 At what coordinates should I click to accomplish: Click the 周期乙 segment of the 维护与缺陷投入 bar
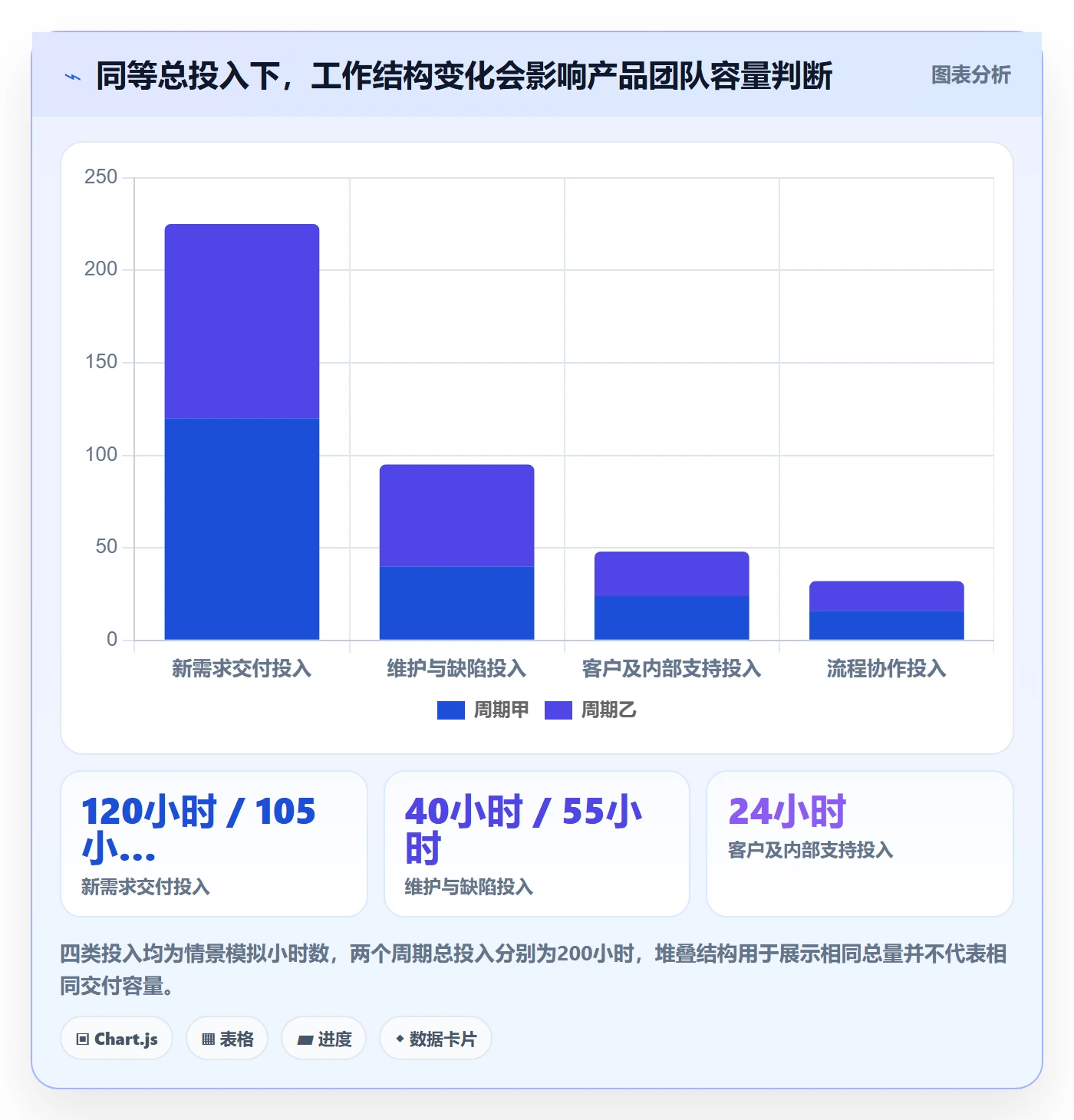[x=456, y=516]
